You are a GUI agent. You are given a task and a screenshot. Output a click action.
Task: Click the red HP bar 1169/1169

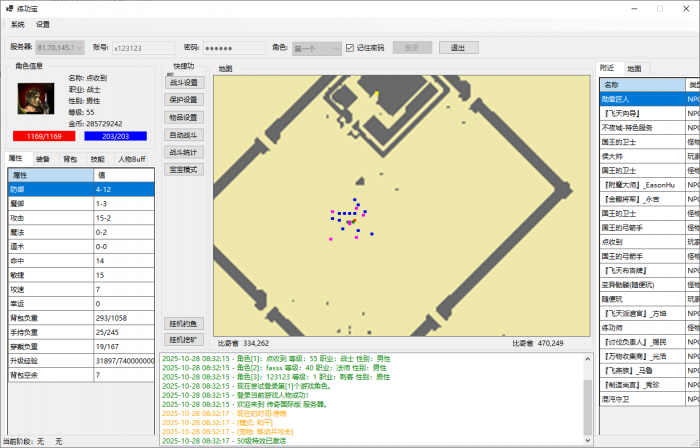tap(43, 136)
